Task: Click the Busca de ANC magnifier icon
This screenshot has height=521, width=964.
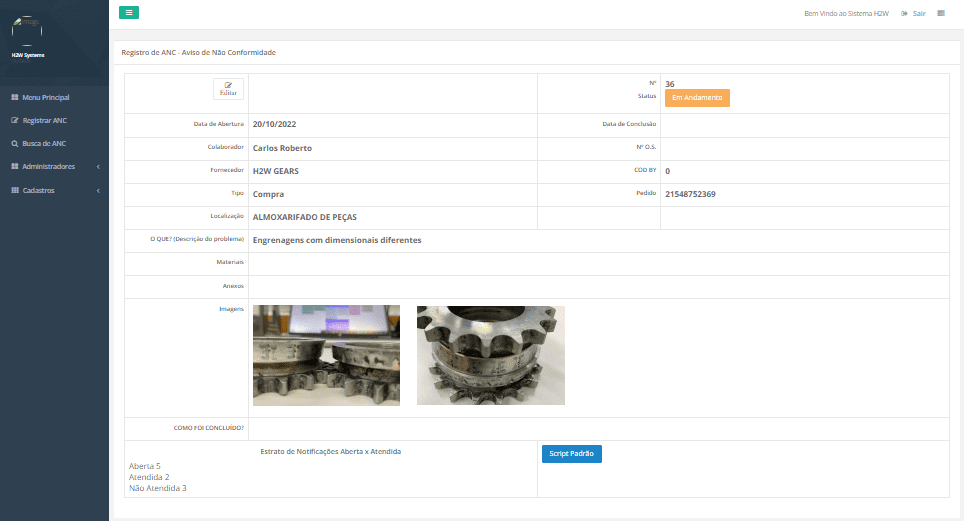Action: (15, 143)
